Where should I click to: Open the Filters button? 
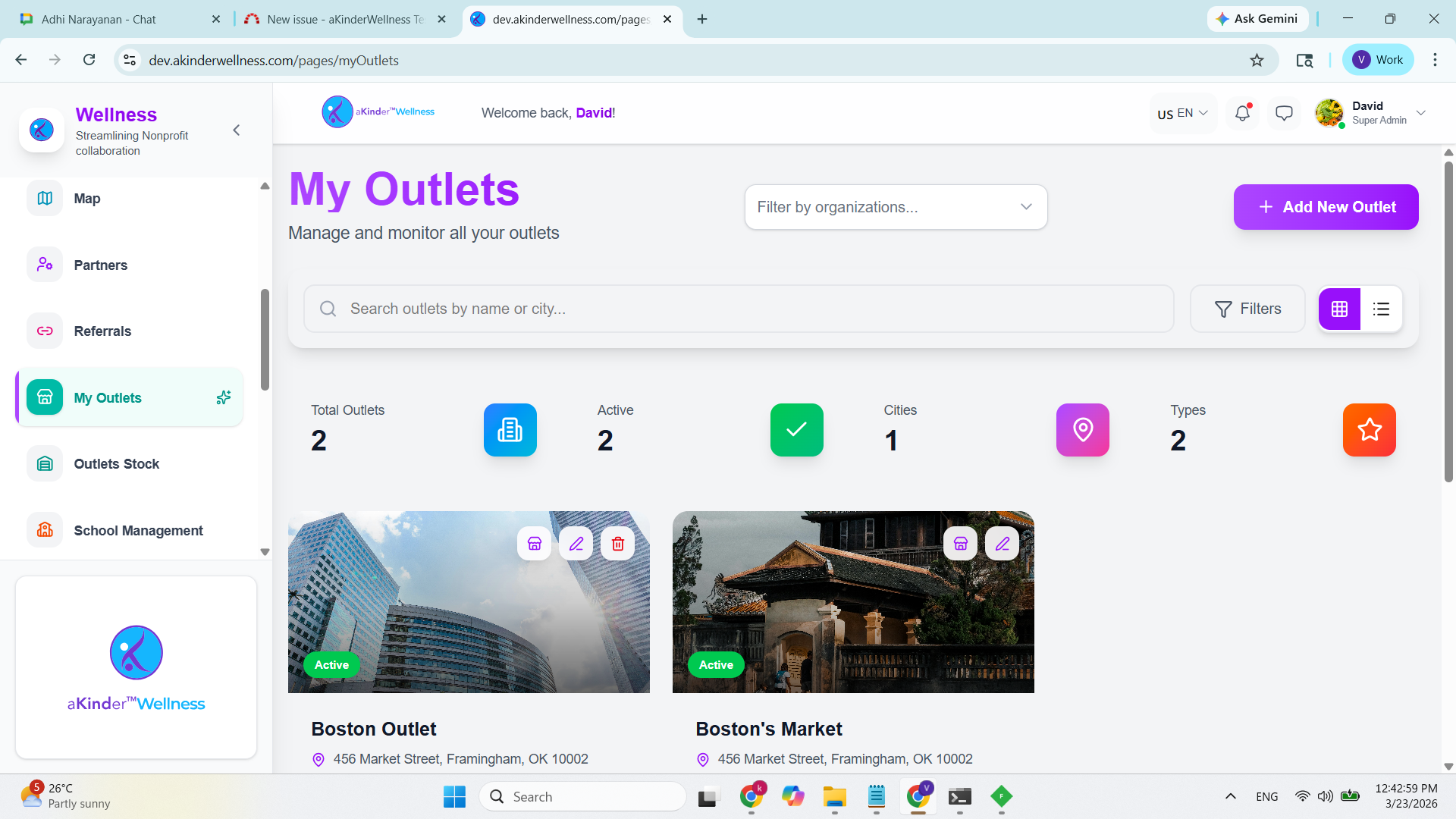[x=1247, y=309]
